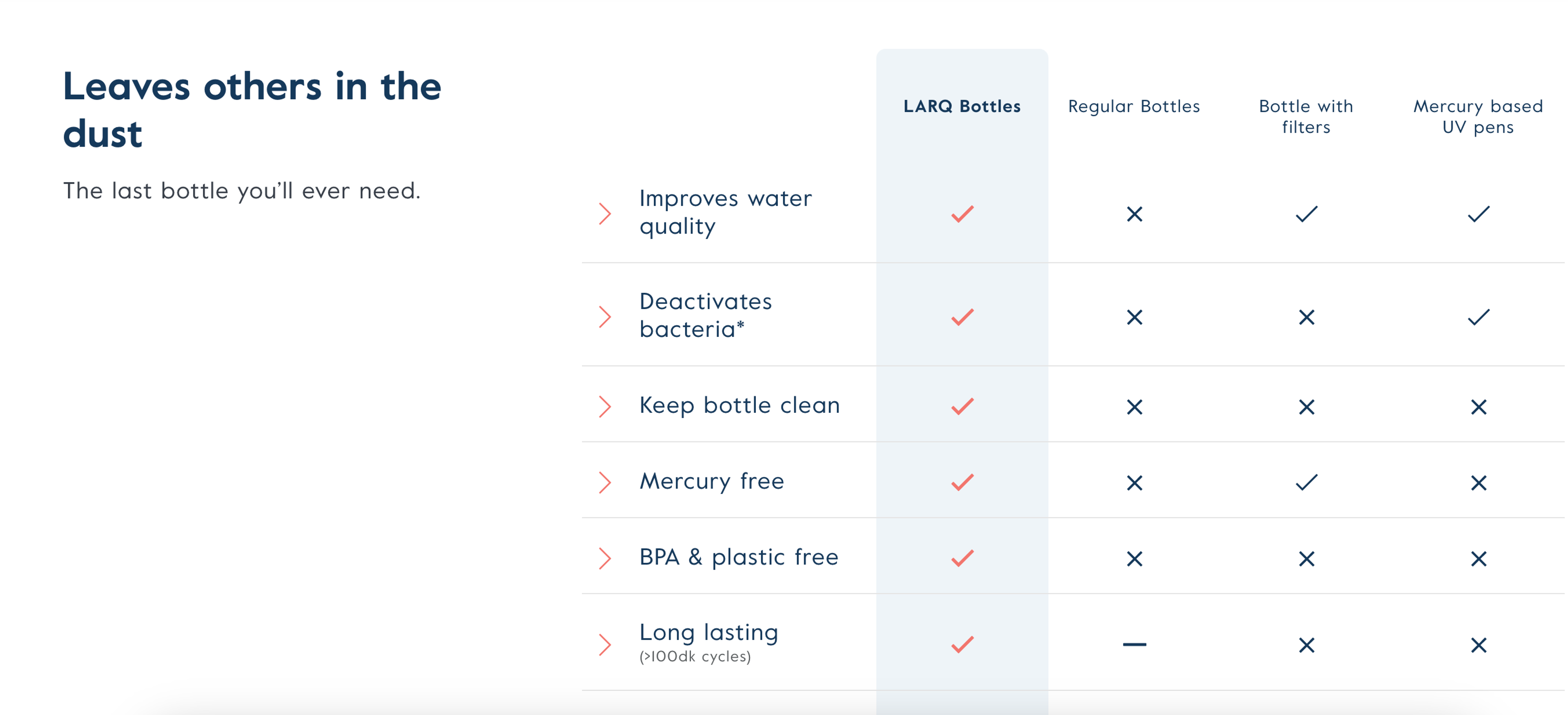Click the LARQ checkmark for Deactivates bacteria
Viewport: 1568px width, 715px height.
(962, 316)
